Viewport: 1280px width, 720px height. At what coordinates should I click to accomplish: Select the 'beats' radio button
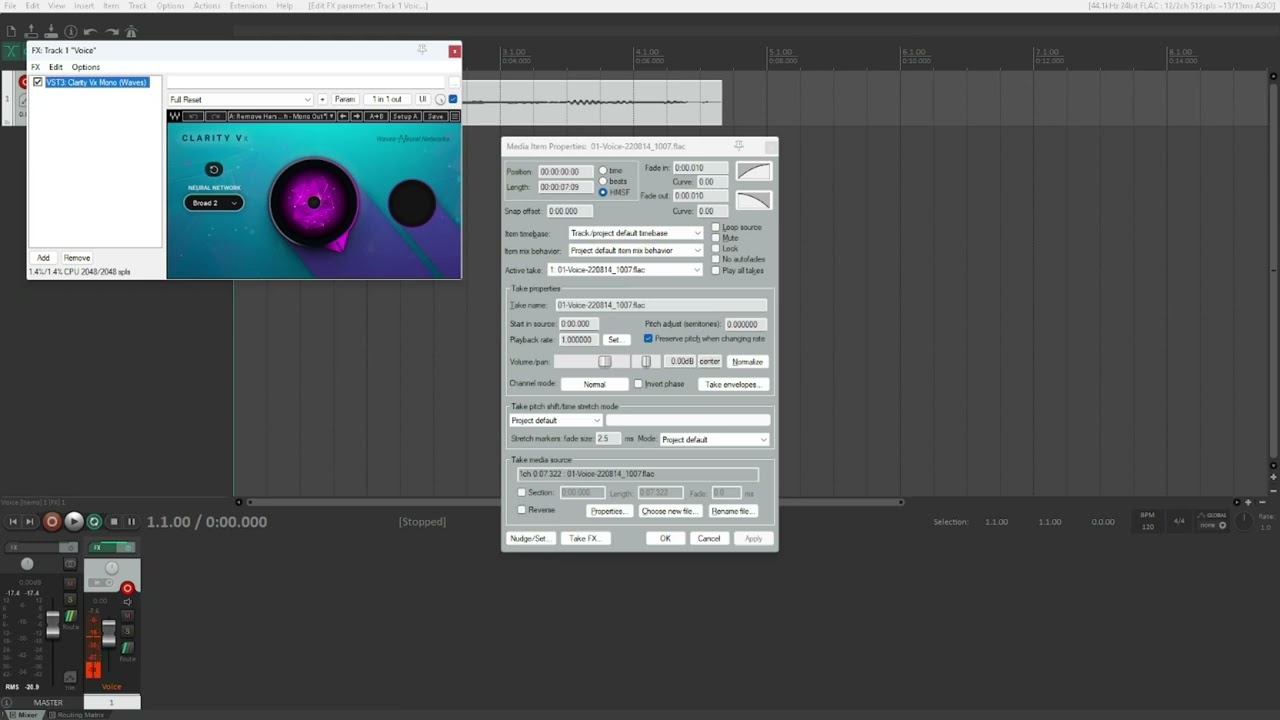coord(603,181)
